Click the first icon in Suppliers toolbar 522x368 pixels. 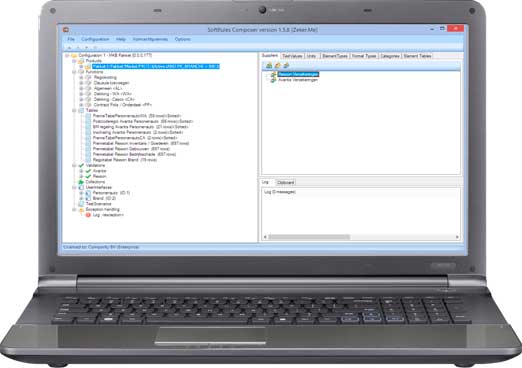click(269, 66)
